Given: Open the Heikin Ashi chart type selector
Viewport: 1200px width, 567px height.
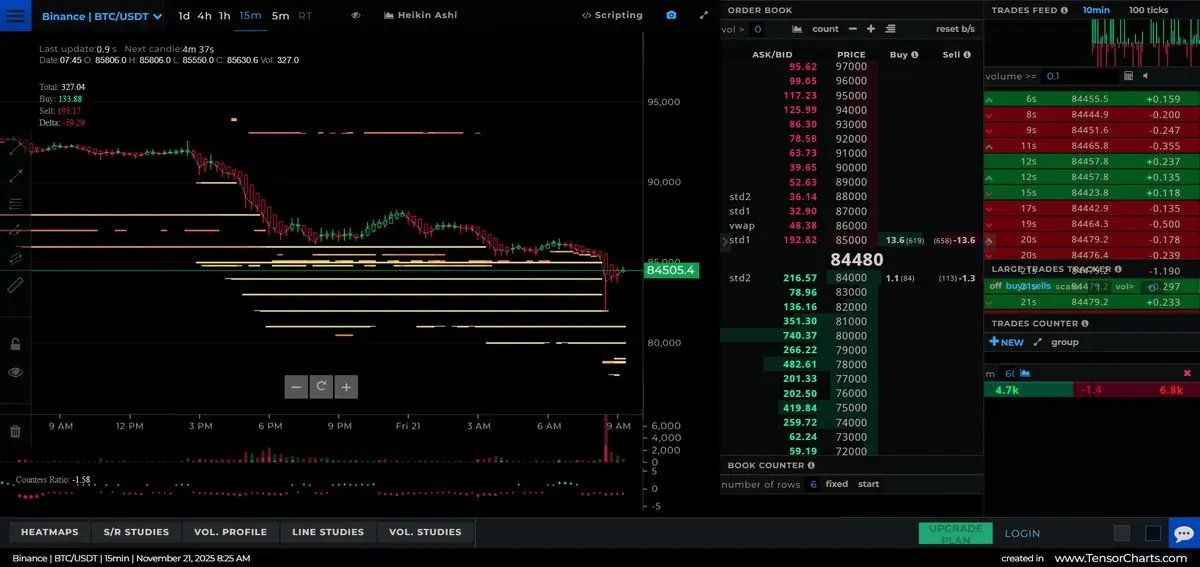Looking at the screenshot, I should [x=422, y=15].
